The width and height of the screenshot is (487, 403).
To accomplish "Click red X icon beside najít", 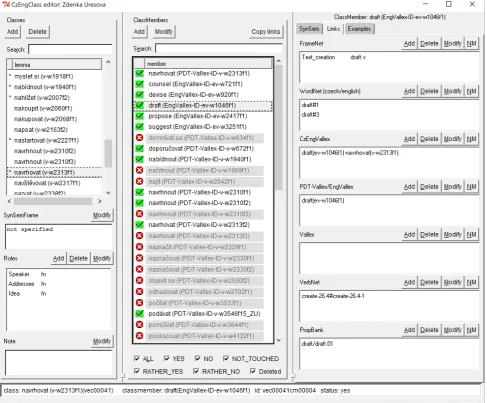I will pyautogui.click(x=139, y=181).
